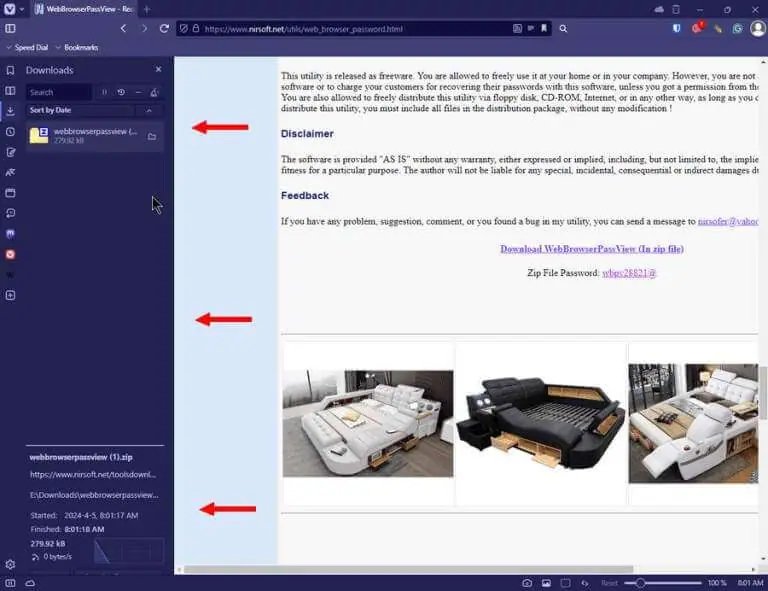Click the black bed advertisement image
The image size is (768, 591).
pos(541,423)
